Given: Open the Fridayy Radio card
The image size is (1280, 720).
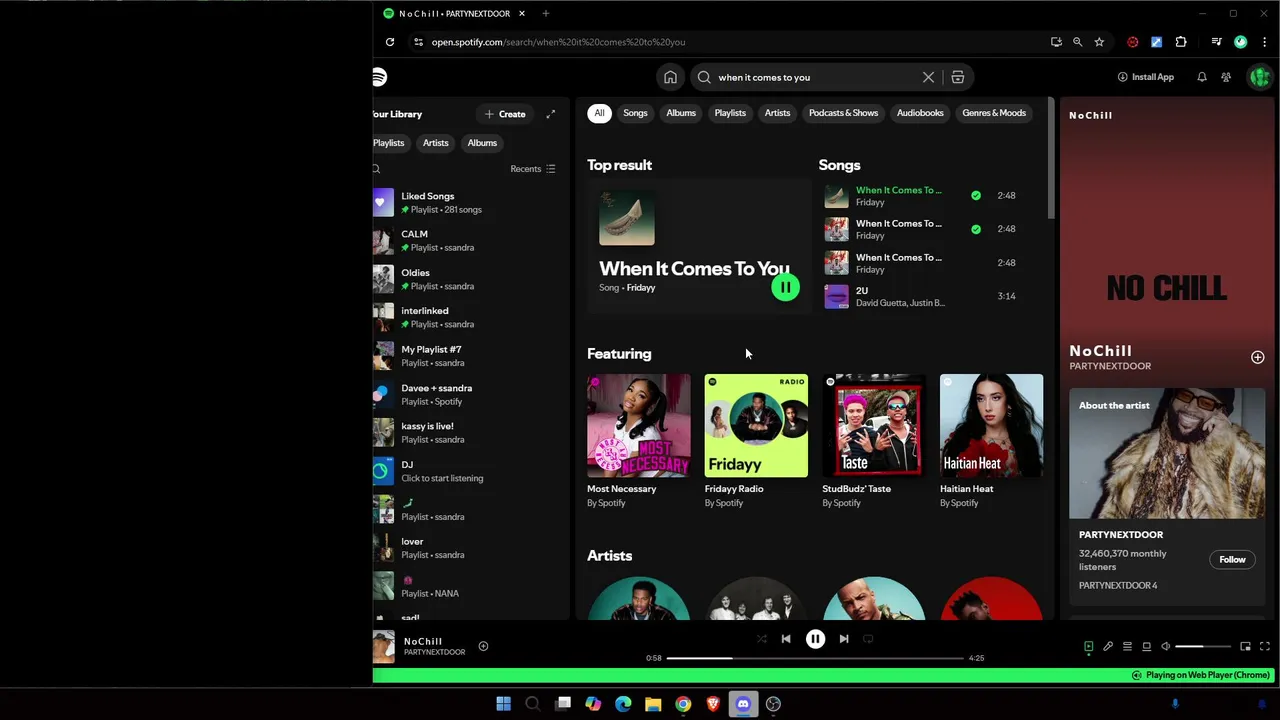Looking at the screenshot, I should (756, 441).
